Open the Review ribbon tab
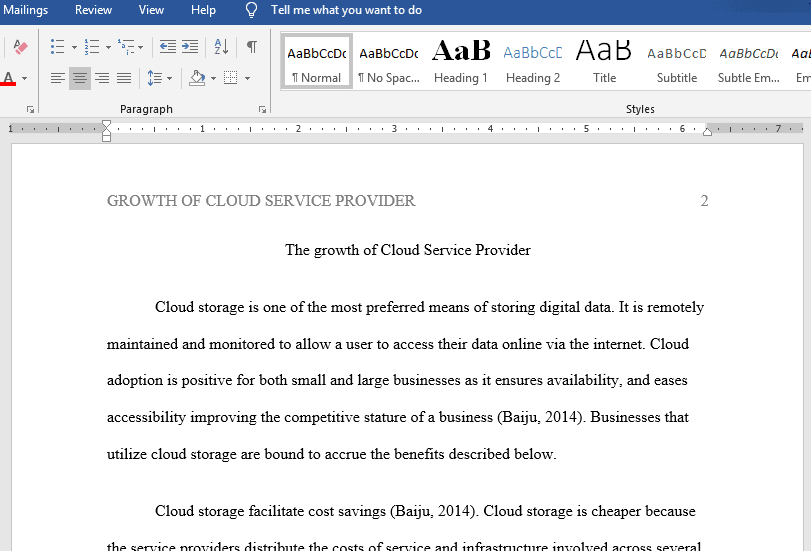811x551 pixels. point(93,10)
